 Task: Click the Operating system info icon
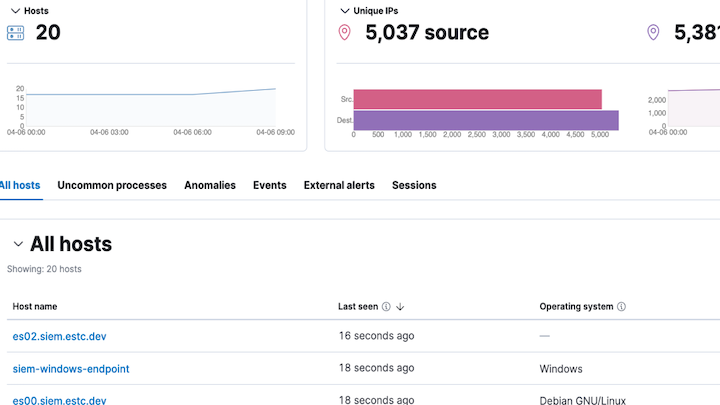click(621, 306)
